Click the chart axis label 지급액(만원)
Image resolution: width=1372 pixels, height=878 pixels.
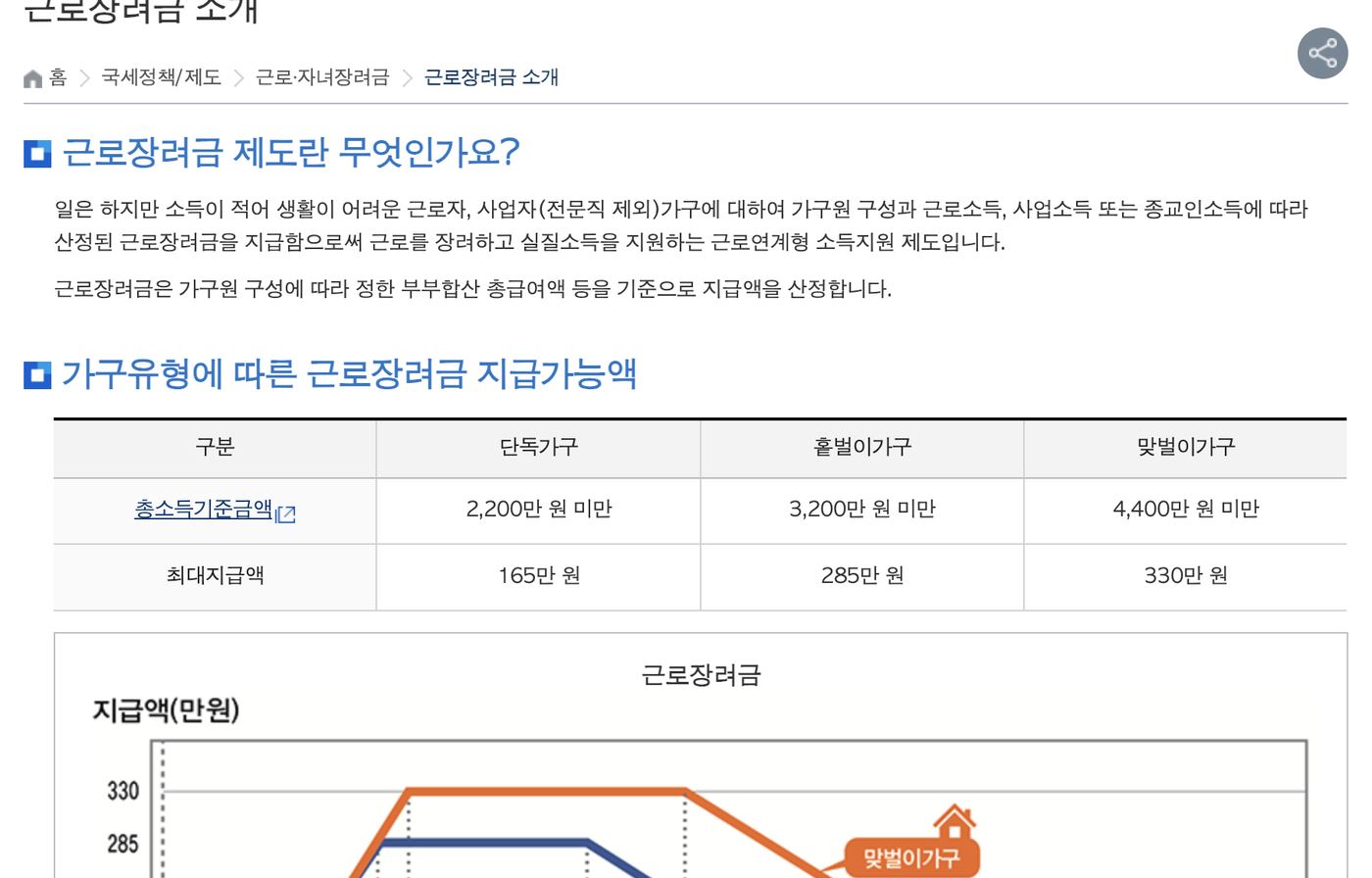coord(167,710)
